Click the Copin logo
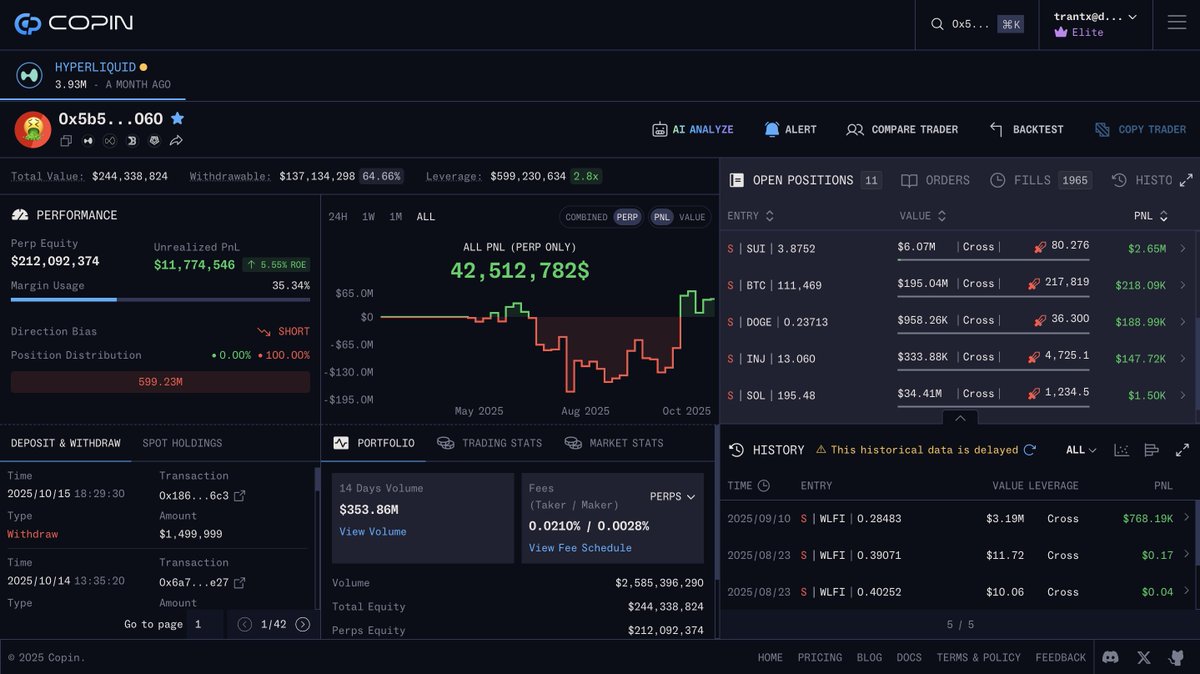Viewport: 1200px width, 674px height. click(73, 23)
